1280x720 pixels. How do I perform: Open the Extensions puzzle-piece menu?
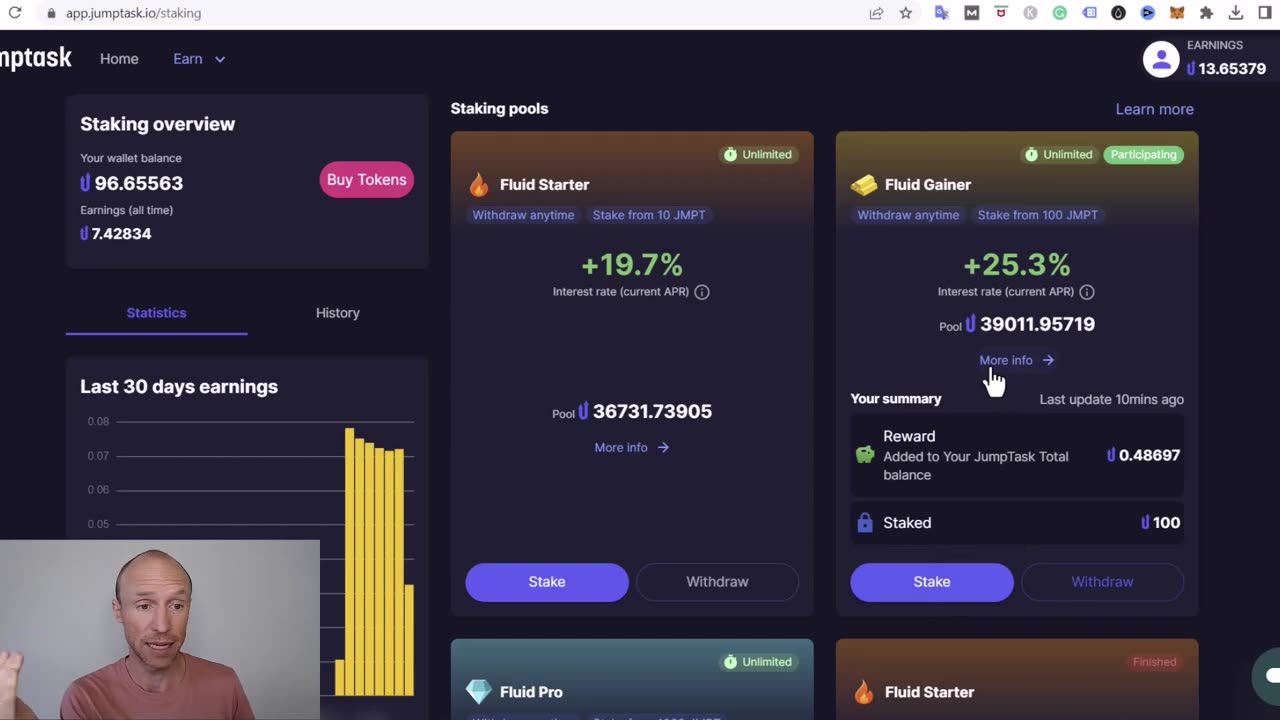point(1206,13)
